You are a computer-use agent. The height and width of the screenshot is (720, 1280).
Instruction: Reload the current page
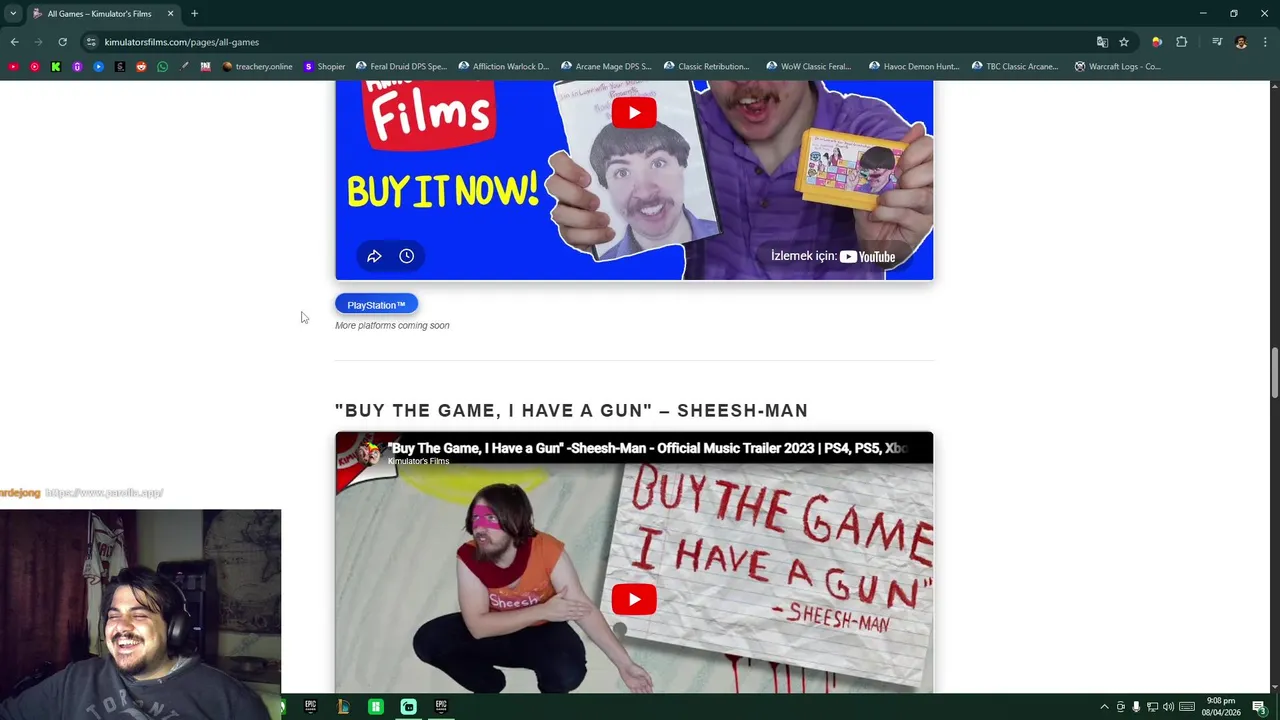pyautogui.click(x=62, y=42)
